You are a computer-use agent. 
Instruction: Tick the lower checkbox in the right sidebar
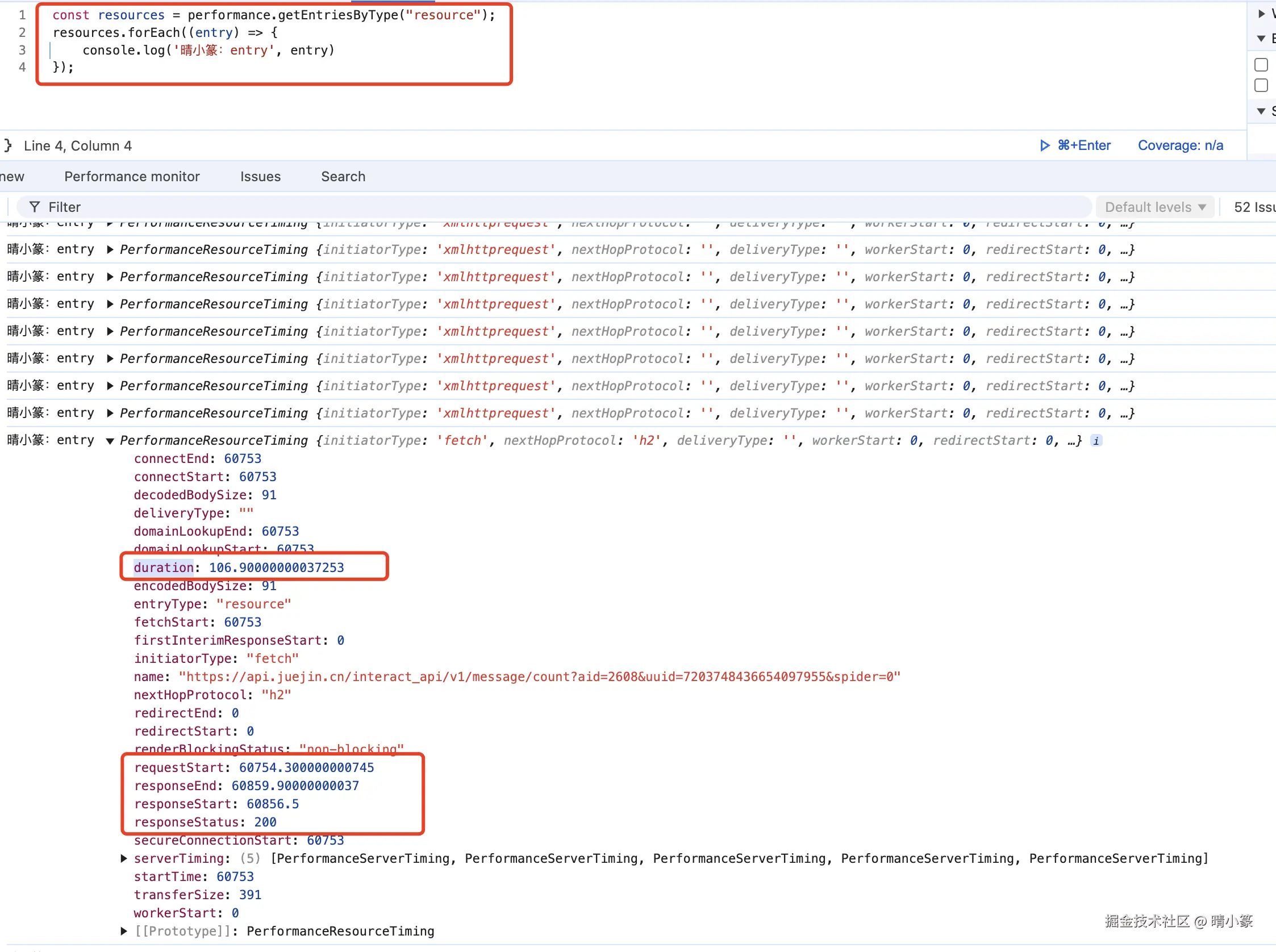coord(1261,85)
